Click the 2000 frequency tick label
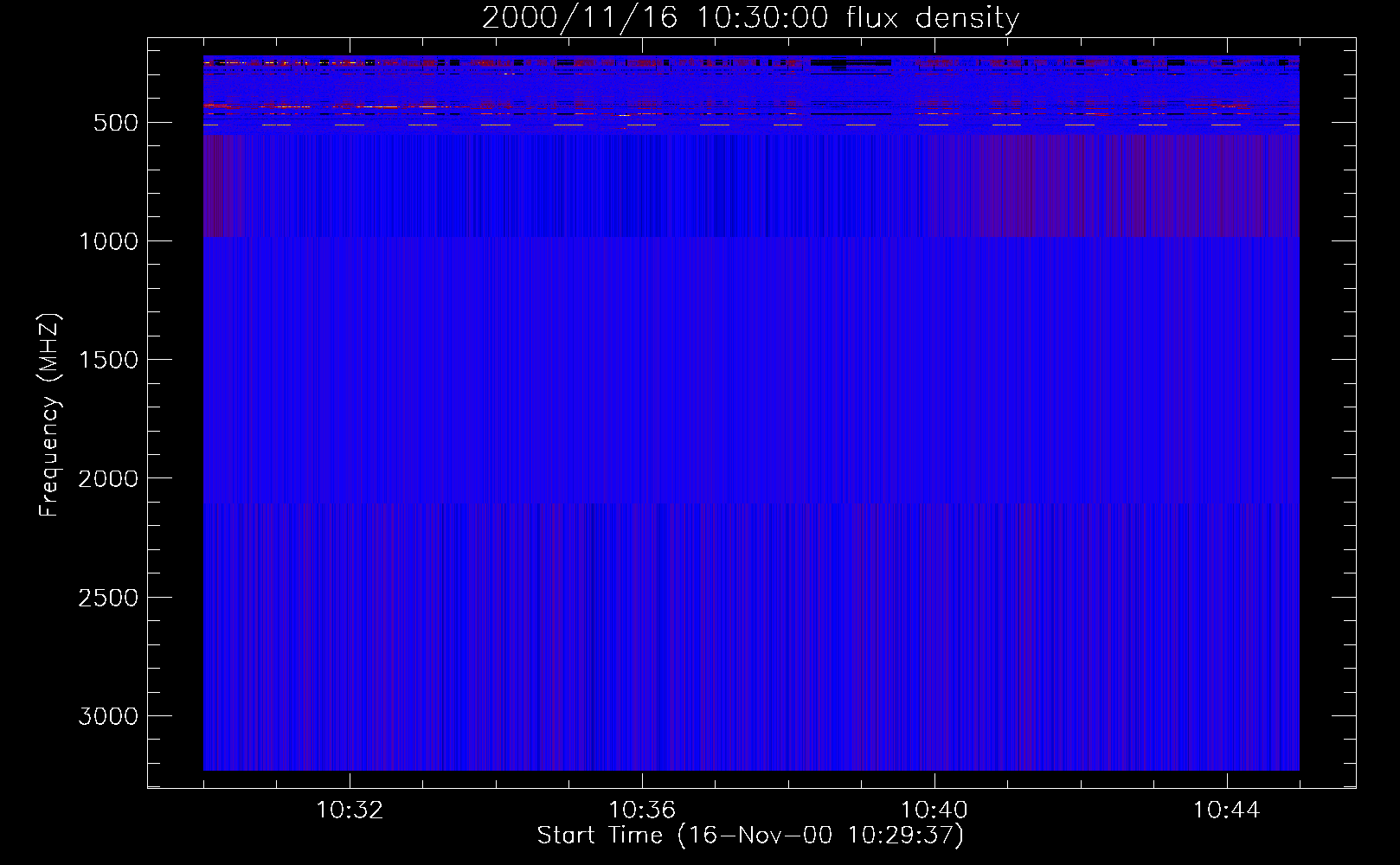Screen dimensions: 1400x865 pos(108,478)
